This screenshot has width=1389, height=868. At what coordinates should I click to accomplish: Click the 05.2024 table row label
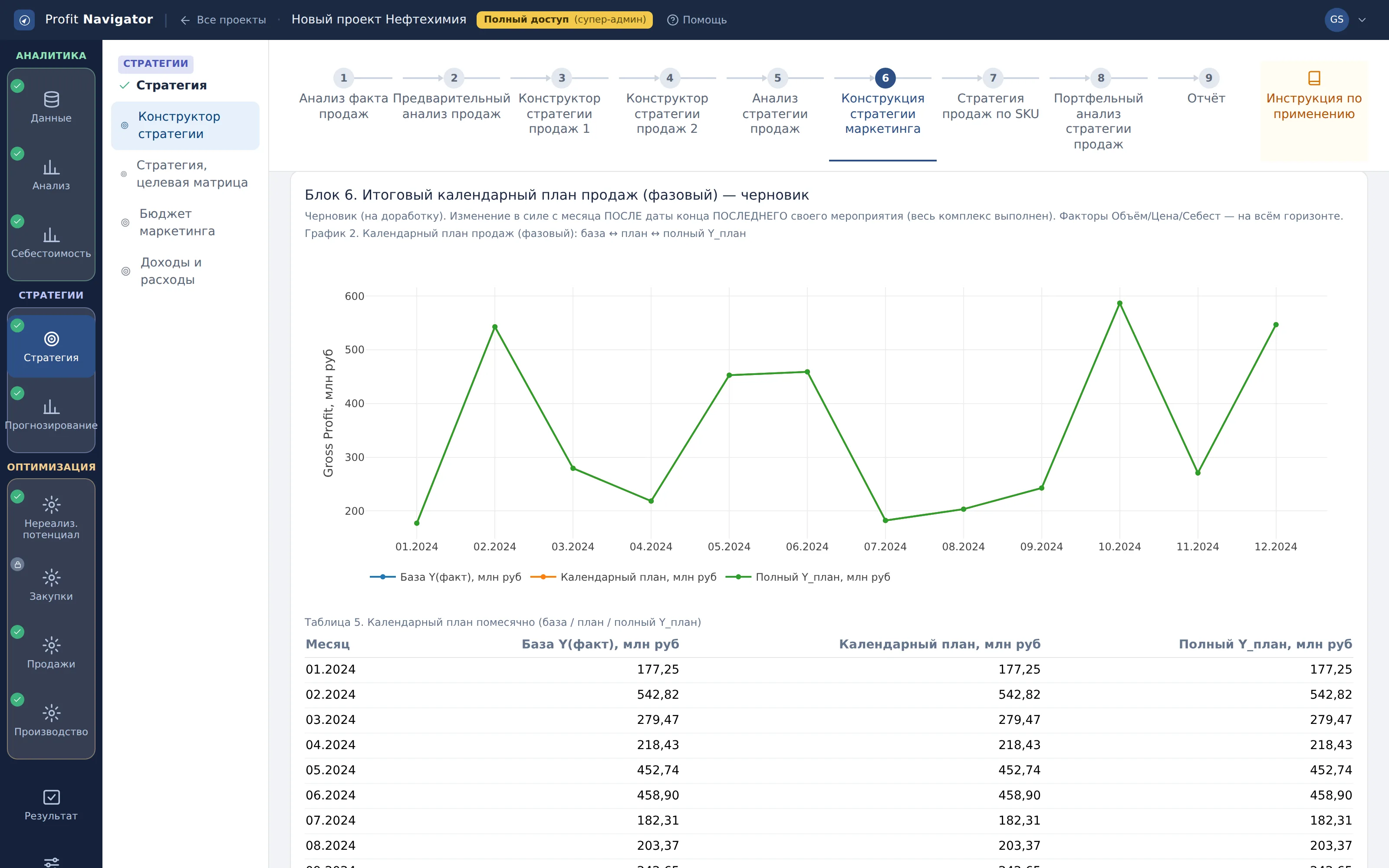[331, 770]
